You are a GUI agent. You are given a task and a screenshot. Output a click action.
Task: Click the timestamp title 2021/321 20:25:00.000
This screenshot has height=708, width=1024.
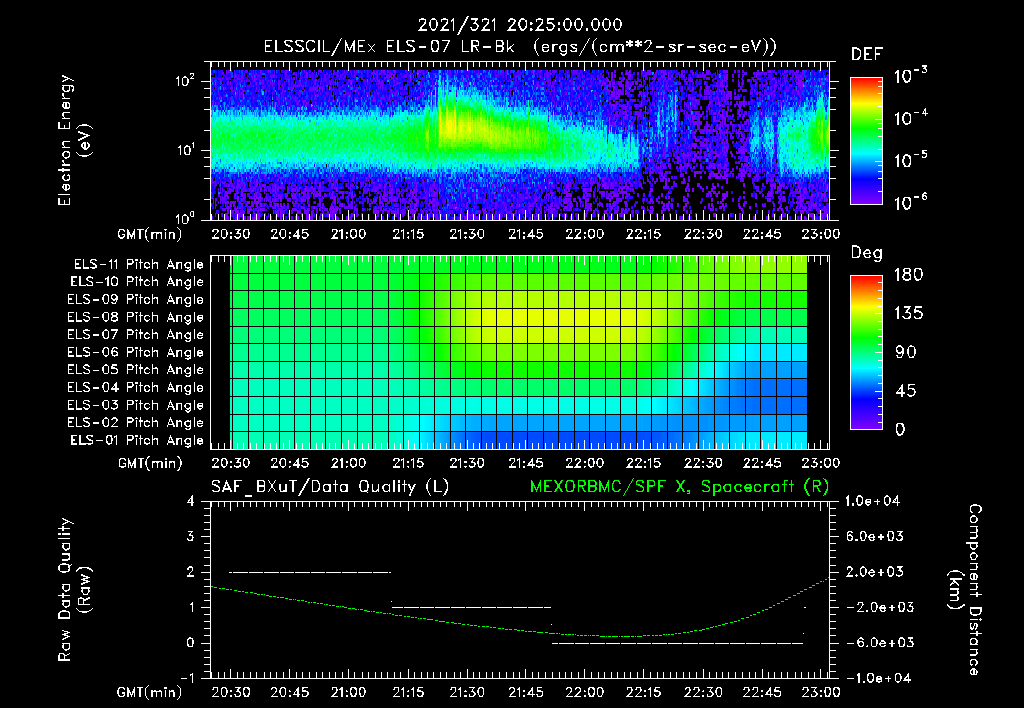(520, 25)
